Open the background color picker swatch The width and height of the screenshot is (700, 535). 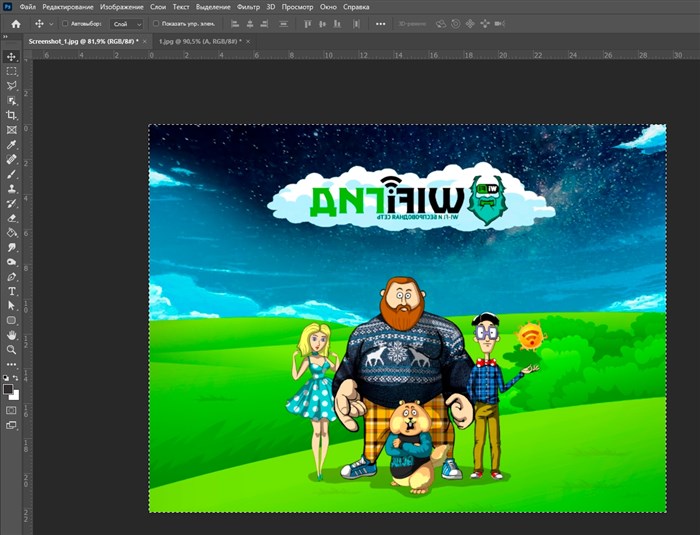[16, 396]
